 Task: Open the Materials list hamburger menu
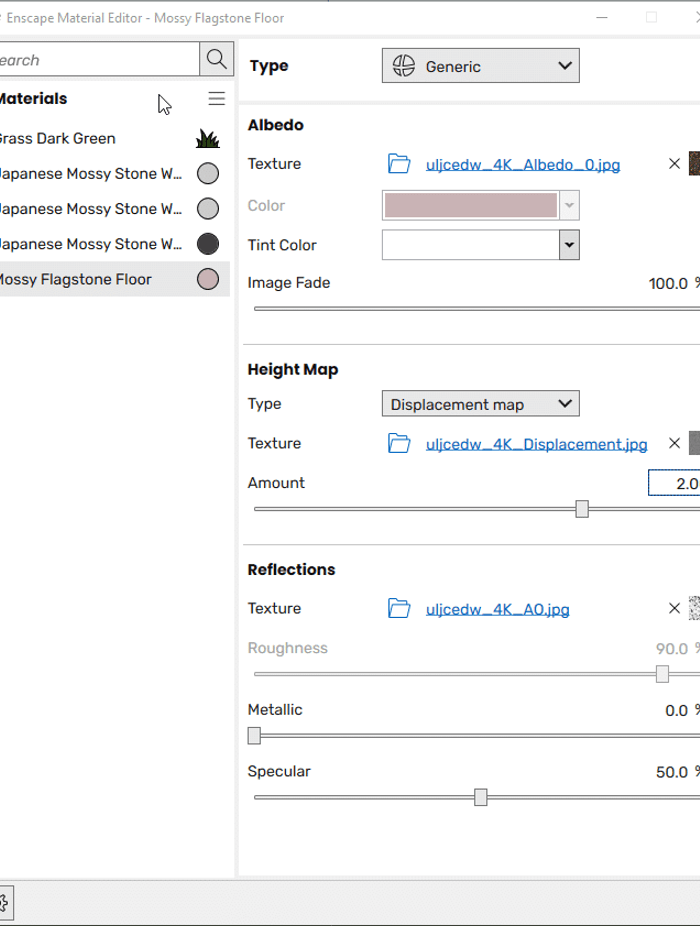click(216, 99)
